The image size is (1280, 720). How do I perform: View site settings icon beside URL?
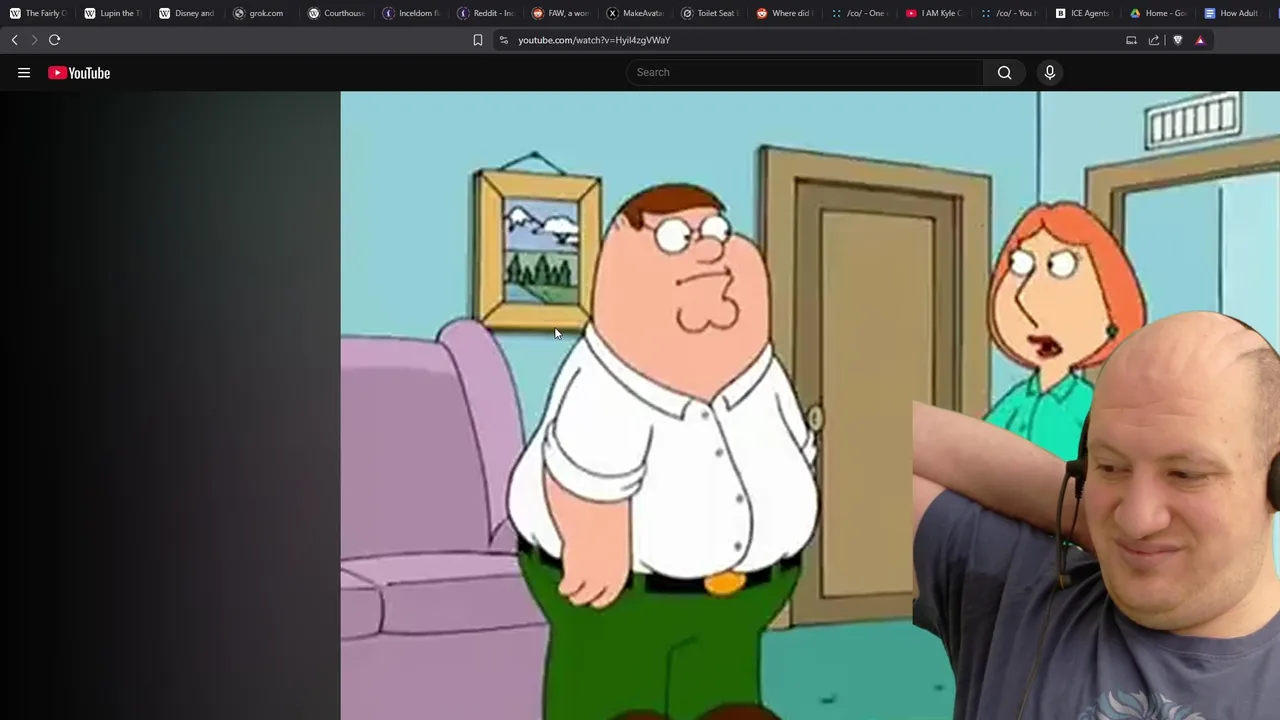[504, 40]
